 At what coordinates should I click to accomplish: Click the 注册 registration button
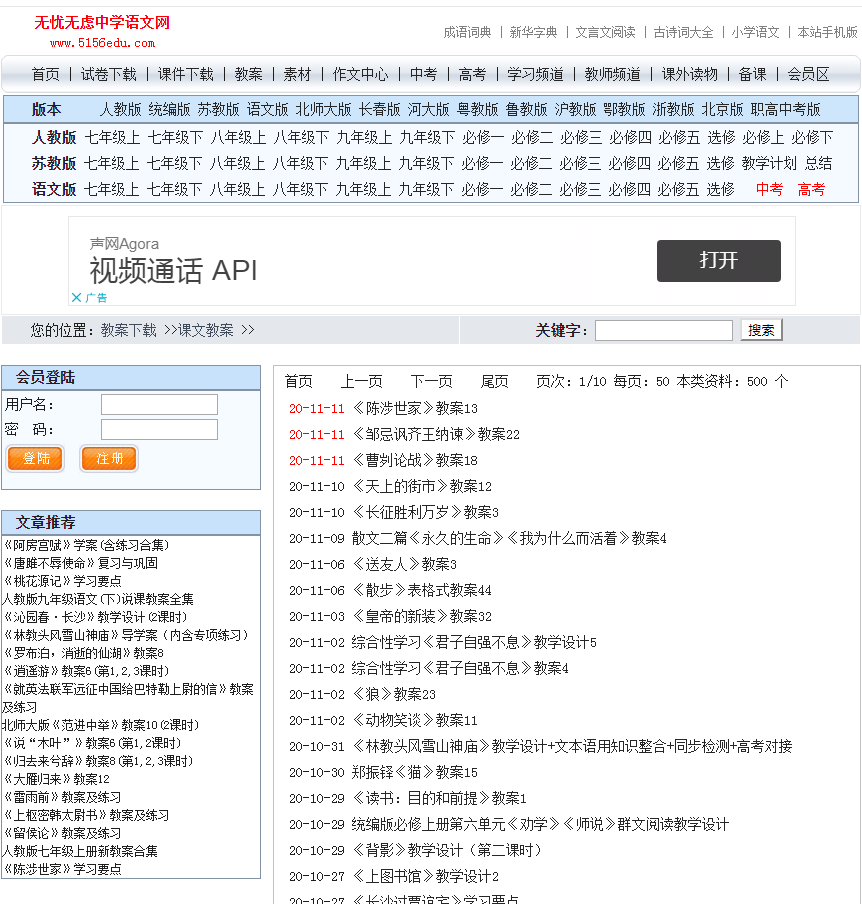(108, 458)
